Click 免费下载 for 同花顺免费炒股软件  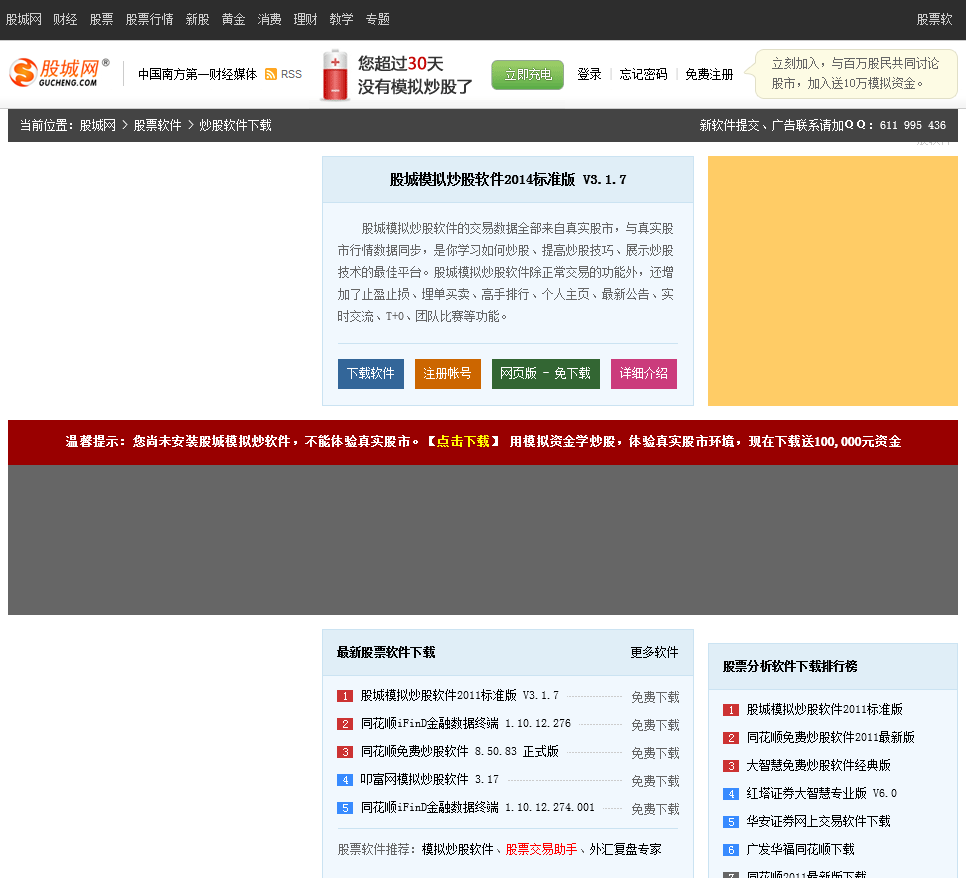coord(656,754)
